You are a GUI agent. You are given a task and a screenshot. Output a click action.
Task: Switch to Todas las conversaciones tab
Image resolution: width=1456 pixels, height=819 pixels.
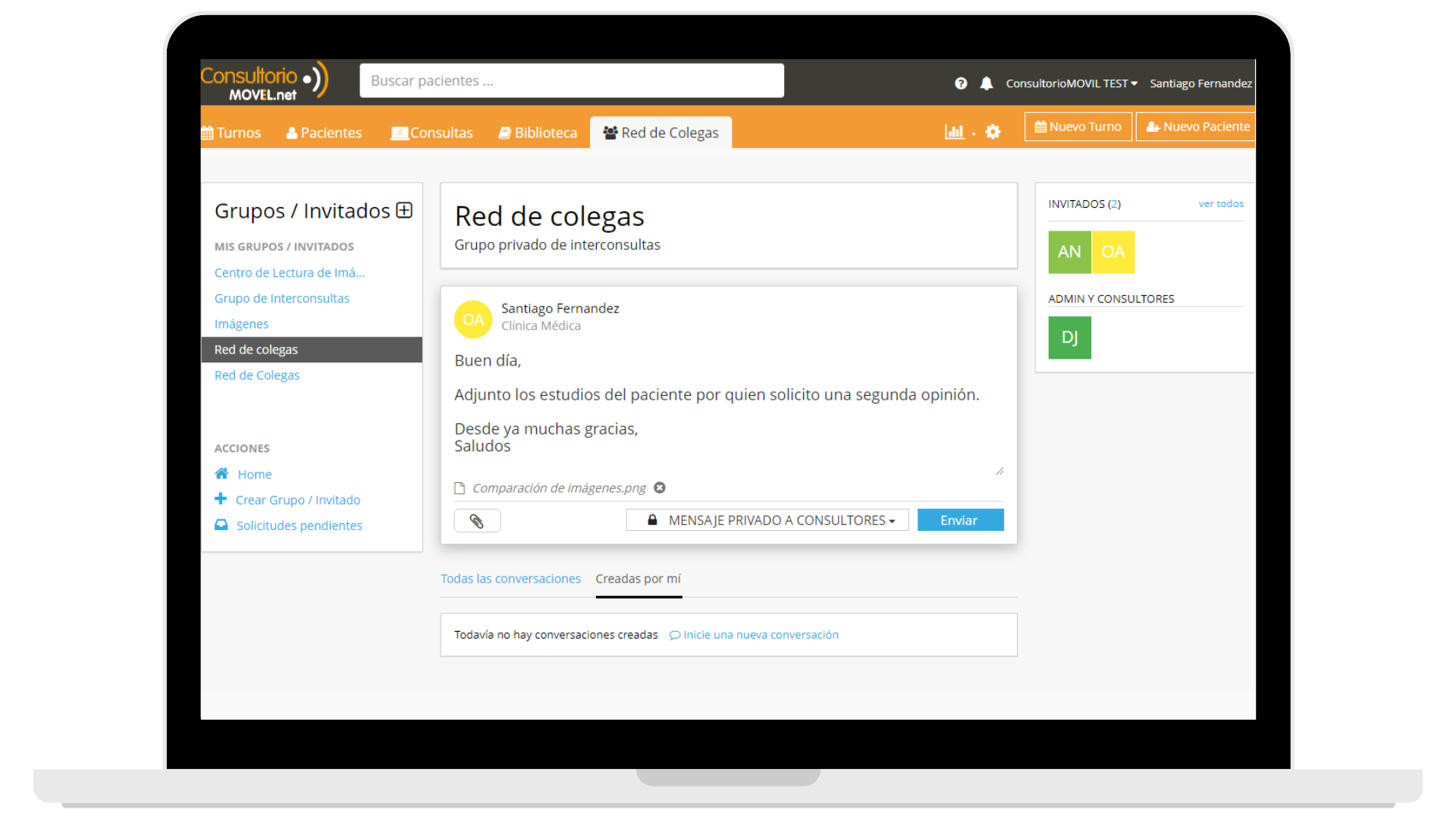click(x=510, y=579)
